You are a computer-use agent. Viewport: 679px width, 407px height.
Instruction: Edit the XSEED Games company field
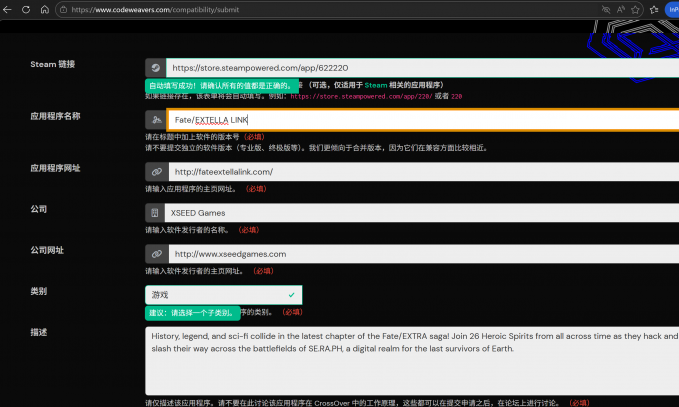click(422, 213)
